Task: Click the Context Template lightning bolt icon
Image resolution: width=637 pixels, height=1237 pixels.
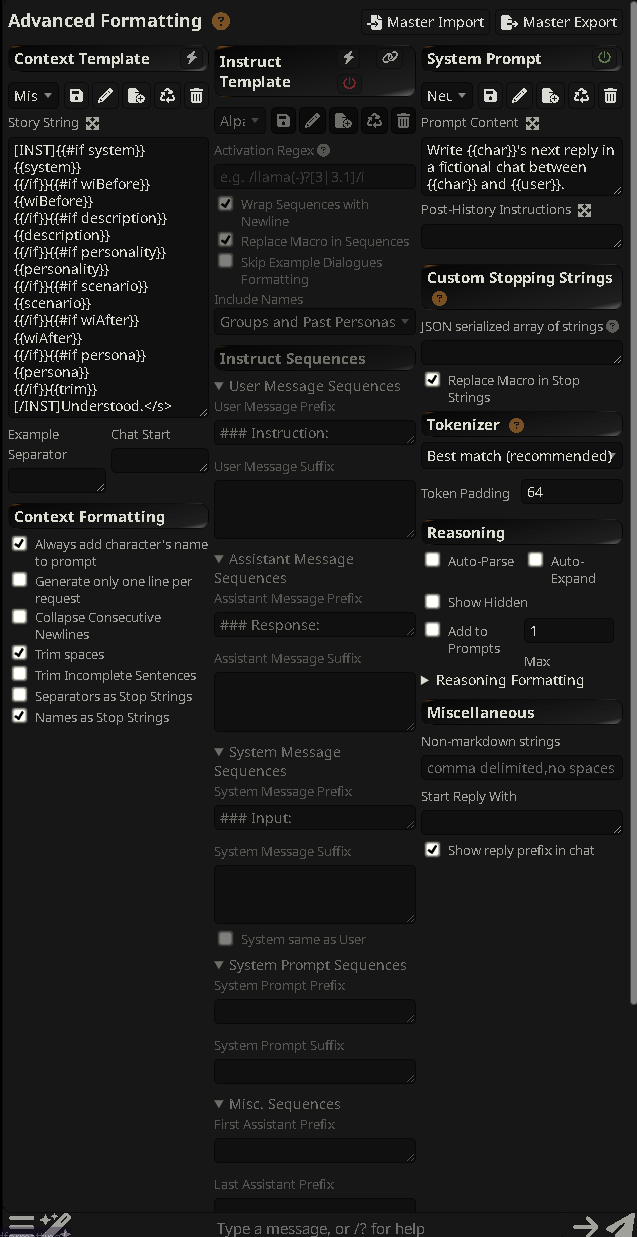Action: tap(192, 59)
